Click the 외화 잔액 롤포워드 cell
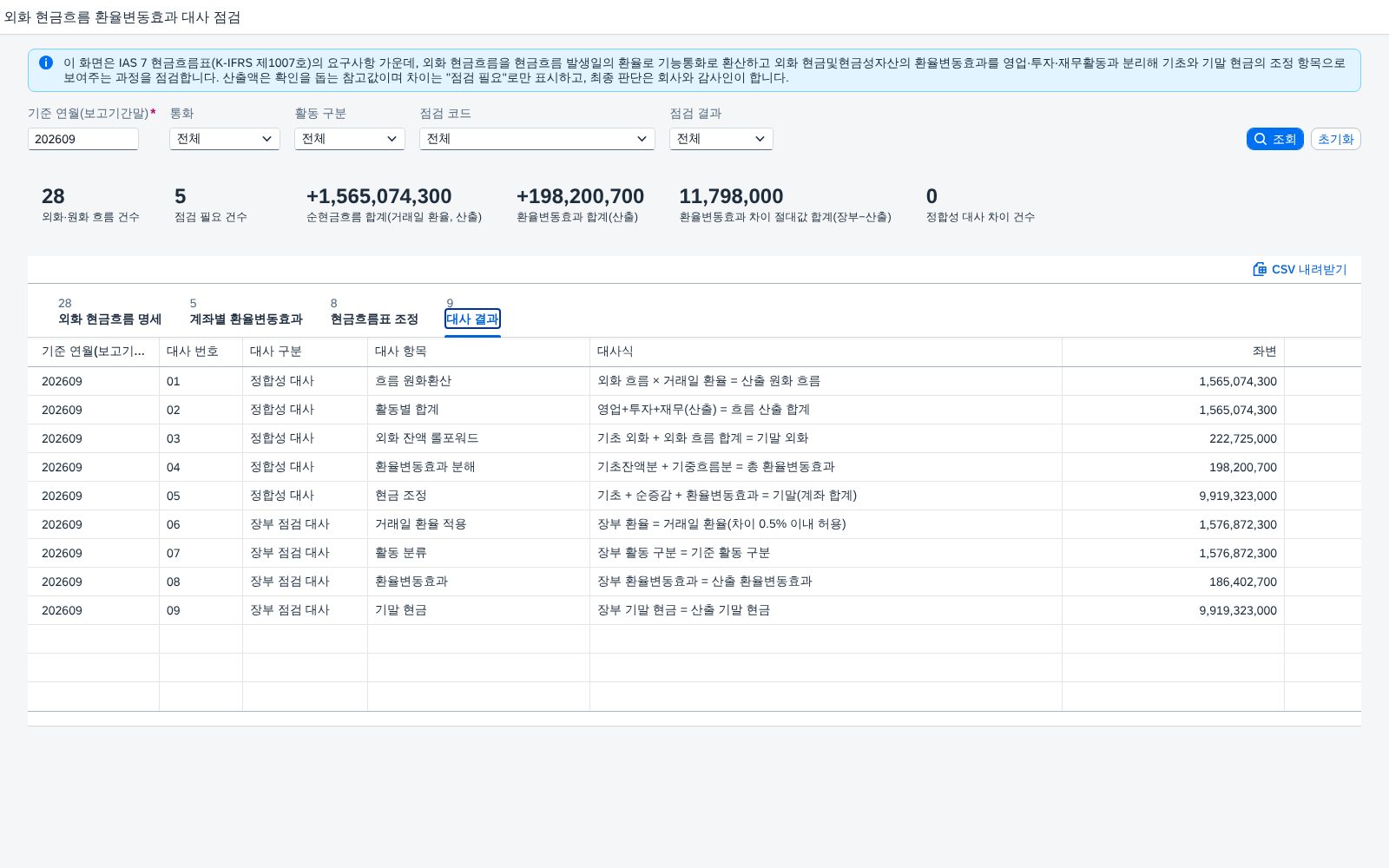 click(479, 438)
